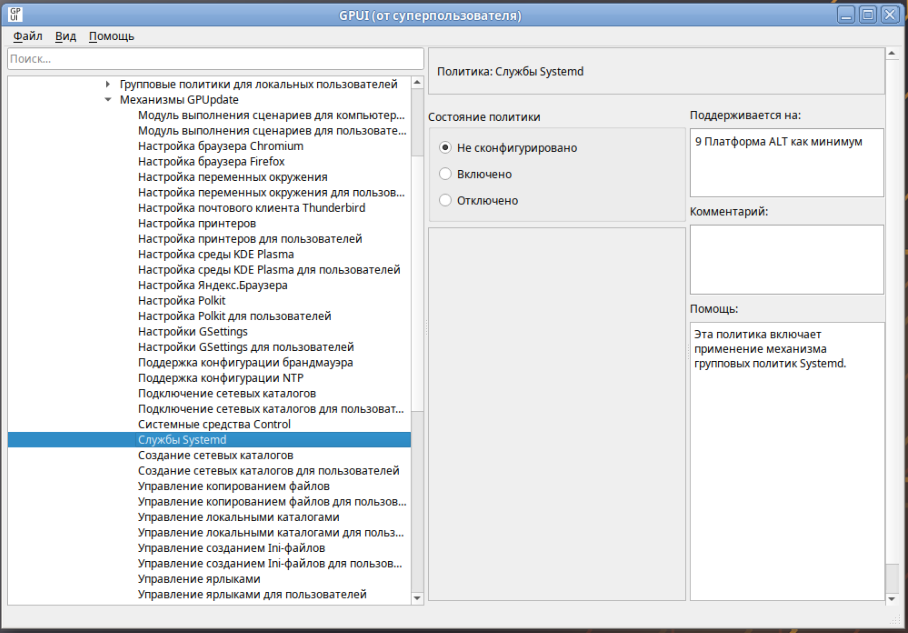The height and width of the screenshot is (633, 908).
Task: Select Настройка переменных окружения для пользователей
Action: pyautogui.click(x=272, y=192)
